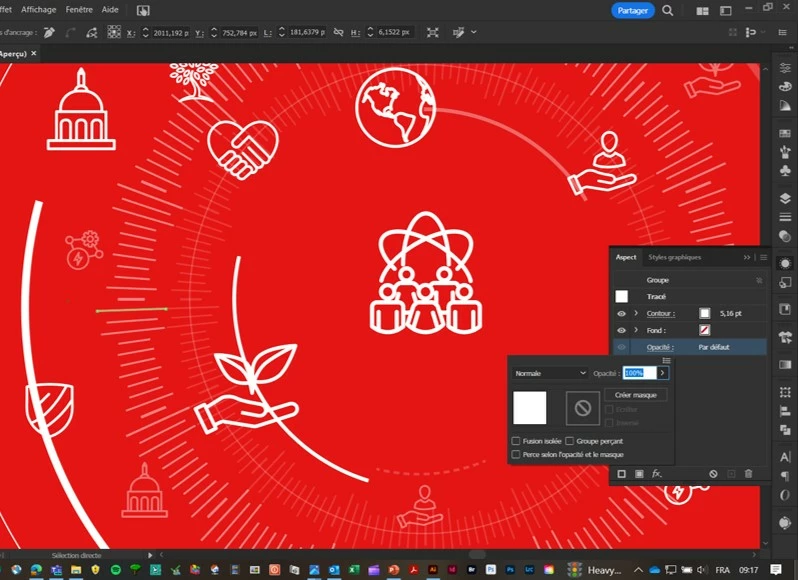The image size is (798, 580).
Task: Open the Swatches panel icon
Action: click(785, 133)
